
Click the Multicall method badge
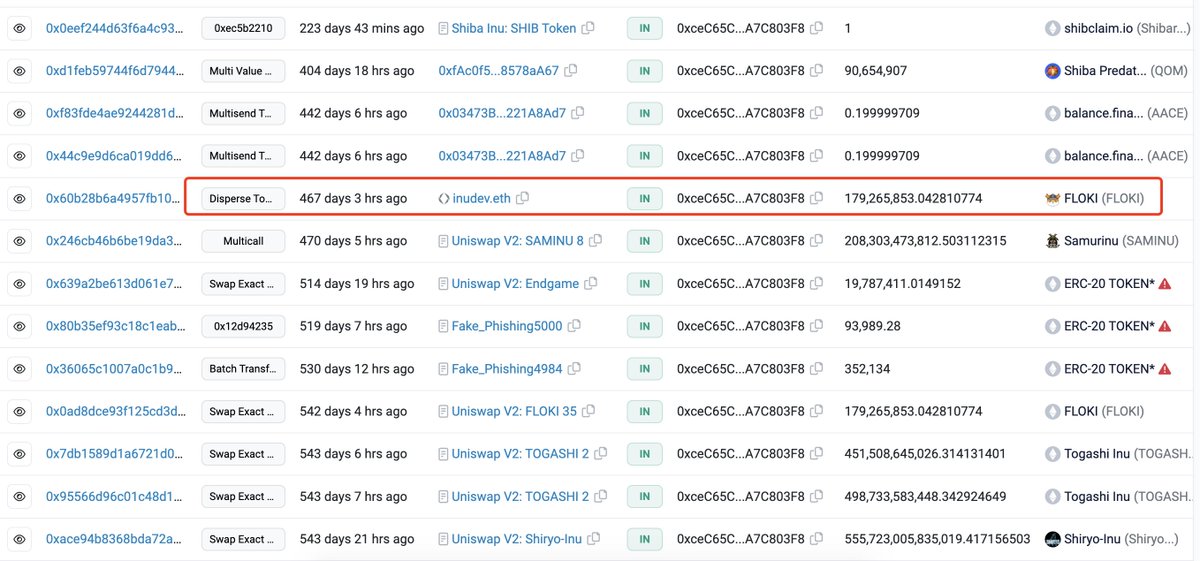pos(243,241)
